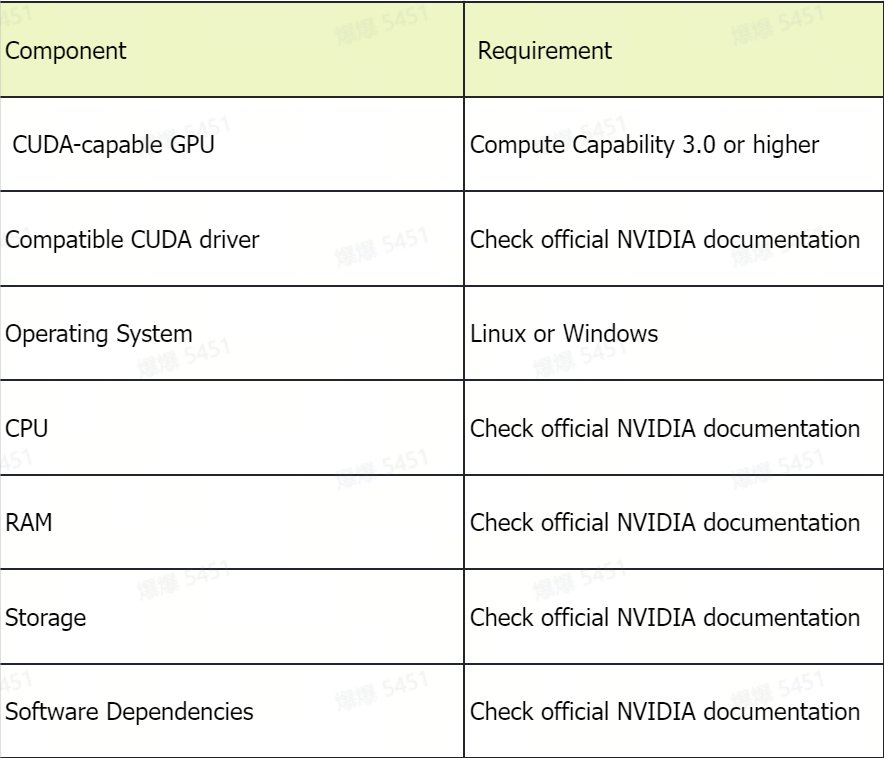Click the word Windows in the table
The height and width of the screenshot is (758, 884).
coord(610,334)
